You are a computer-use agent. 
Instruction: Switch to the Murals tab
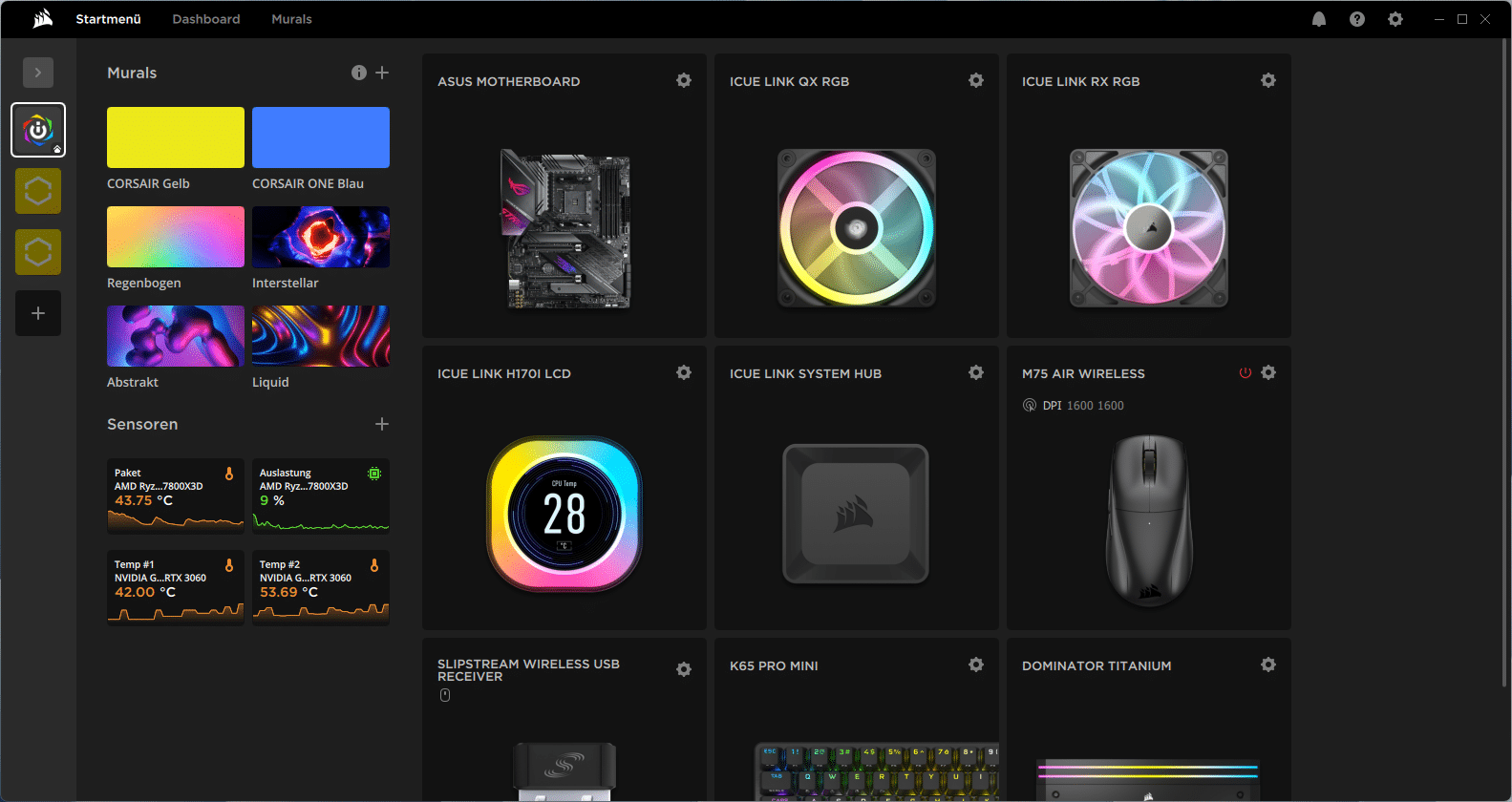[291, 19]
